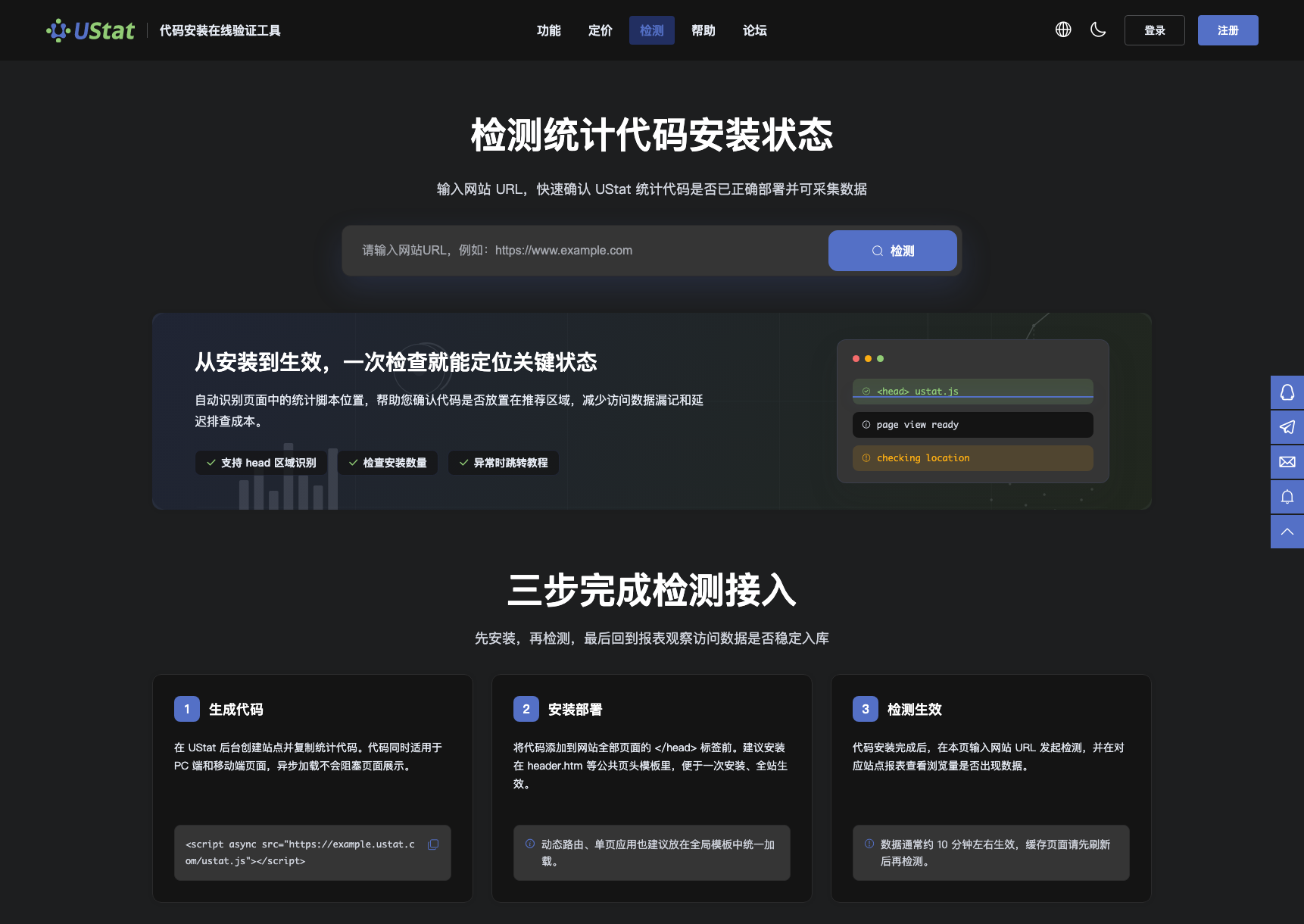Open the language globe selector
The height and width of the screenshot is (924, 1304).
pos(1063,30)
